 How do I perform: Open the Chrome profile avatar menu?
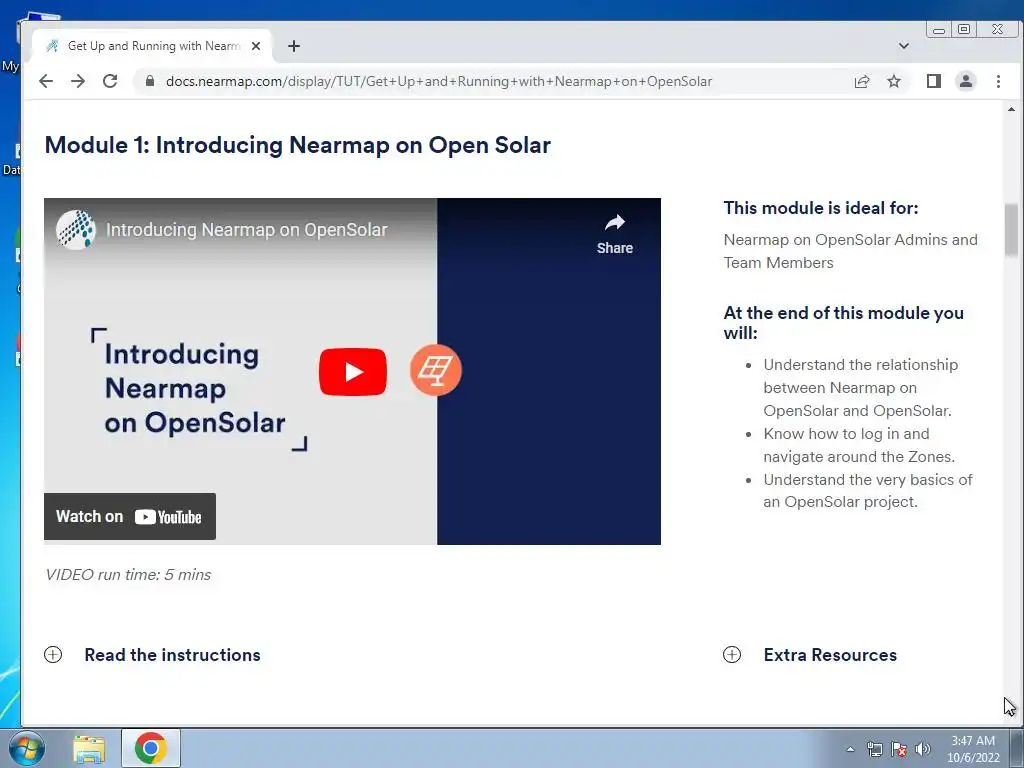966,81
